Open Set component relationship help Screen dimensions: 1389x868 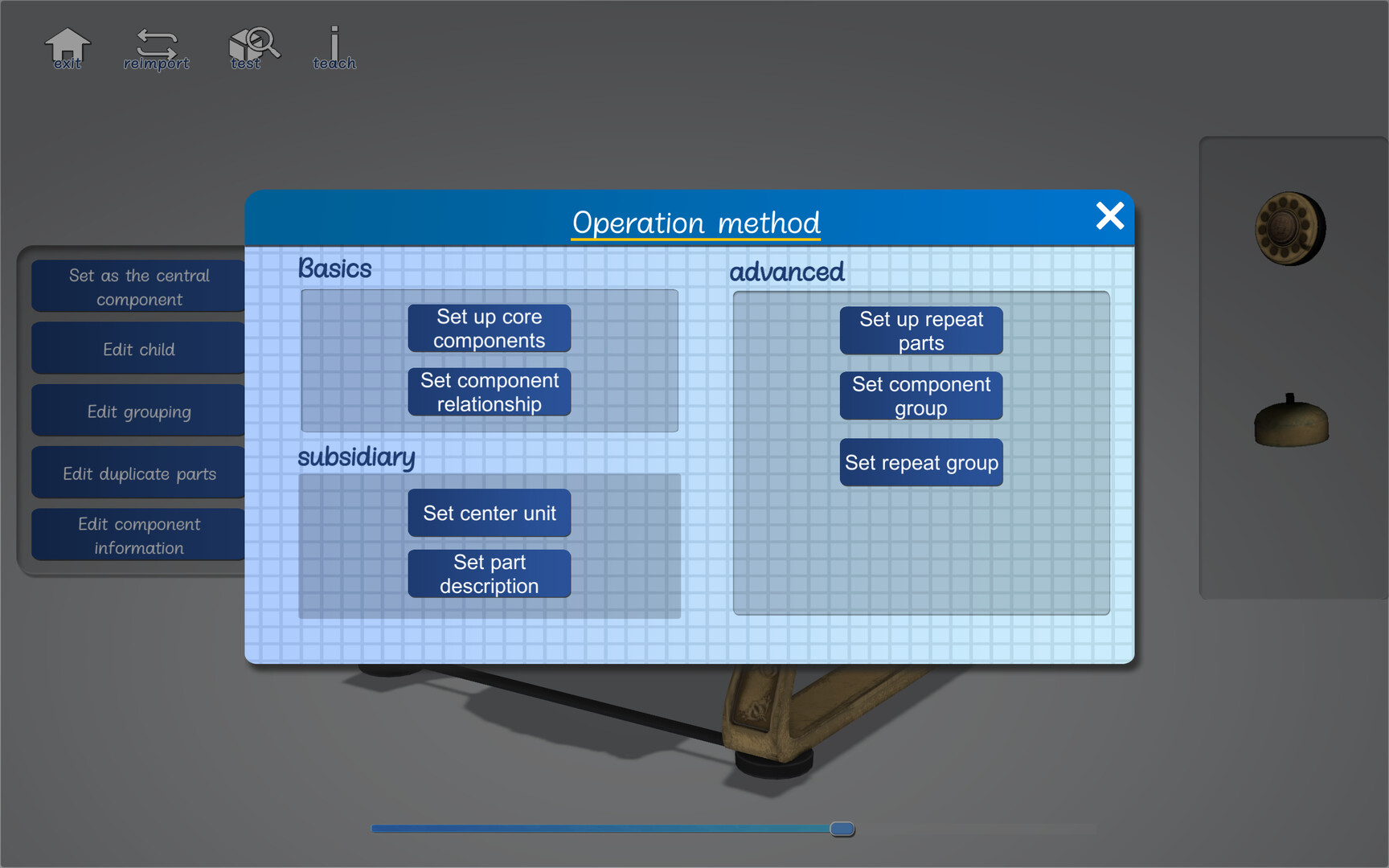pos(490,392)
